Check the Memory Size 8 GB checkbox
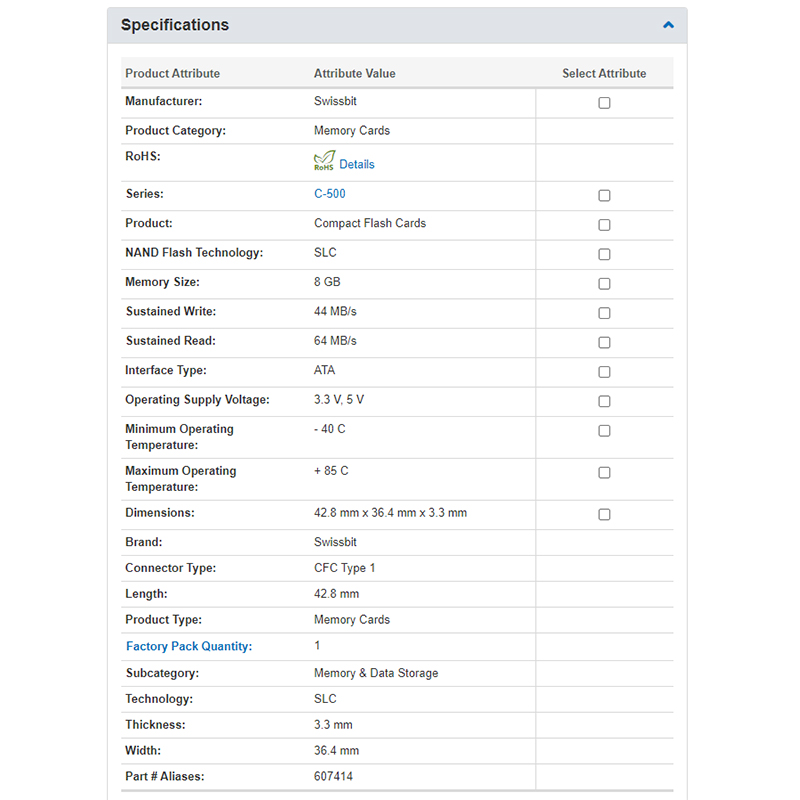Viewport: 800px width, 800px height. click(604, 284)
